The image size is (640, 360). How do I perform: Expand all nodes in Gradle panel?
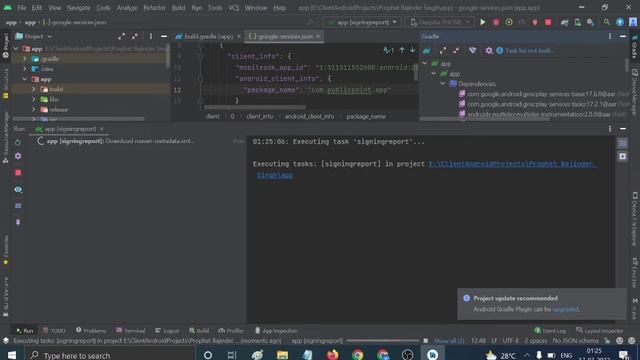pyautogui.click(x=443, y=51)
